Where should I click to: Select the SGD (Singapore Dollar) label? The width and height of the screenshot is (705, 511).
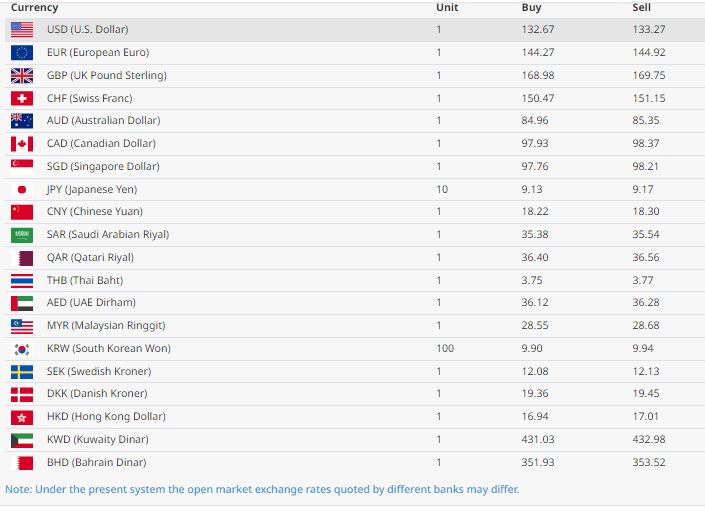point(103,167)
